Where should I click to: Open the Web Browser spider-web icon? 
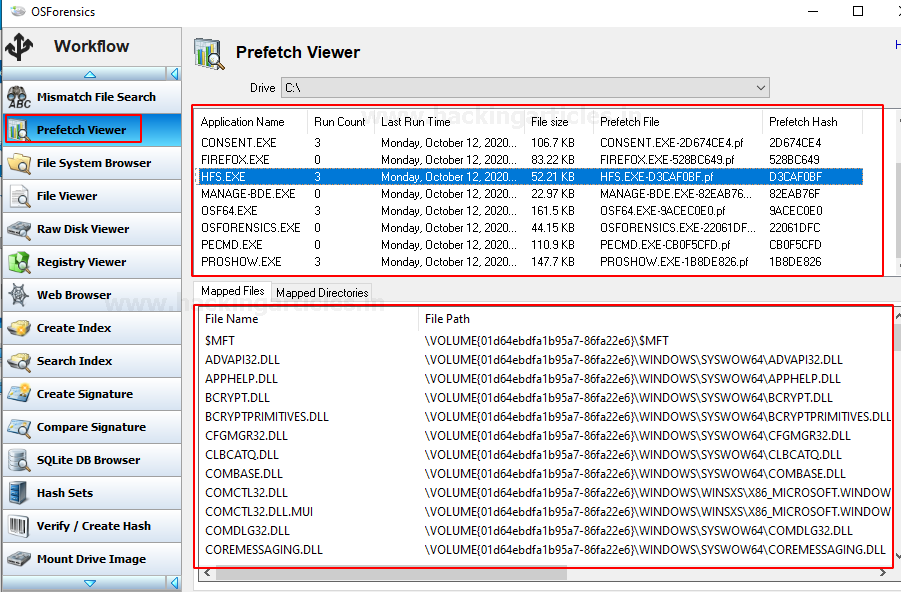click(x=19, y=295)
